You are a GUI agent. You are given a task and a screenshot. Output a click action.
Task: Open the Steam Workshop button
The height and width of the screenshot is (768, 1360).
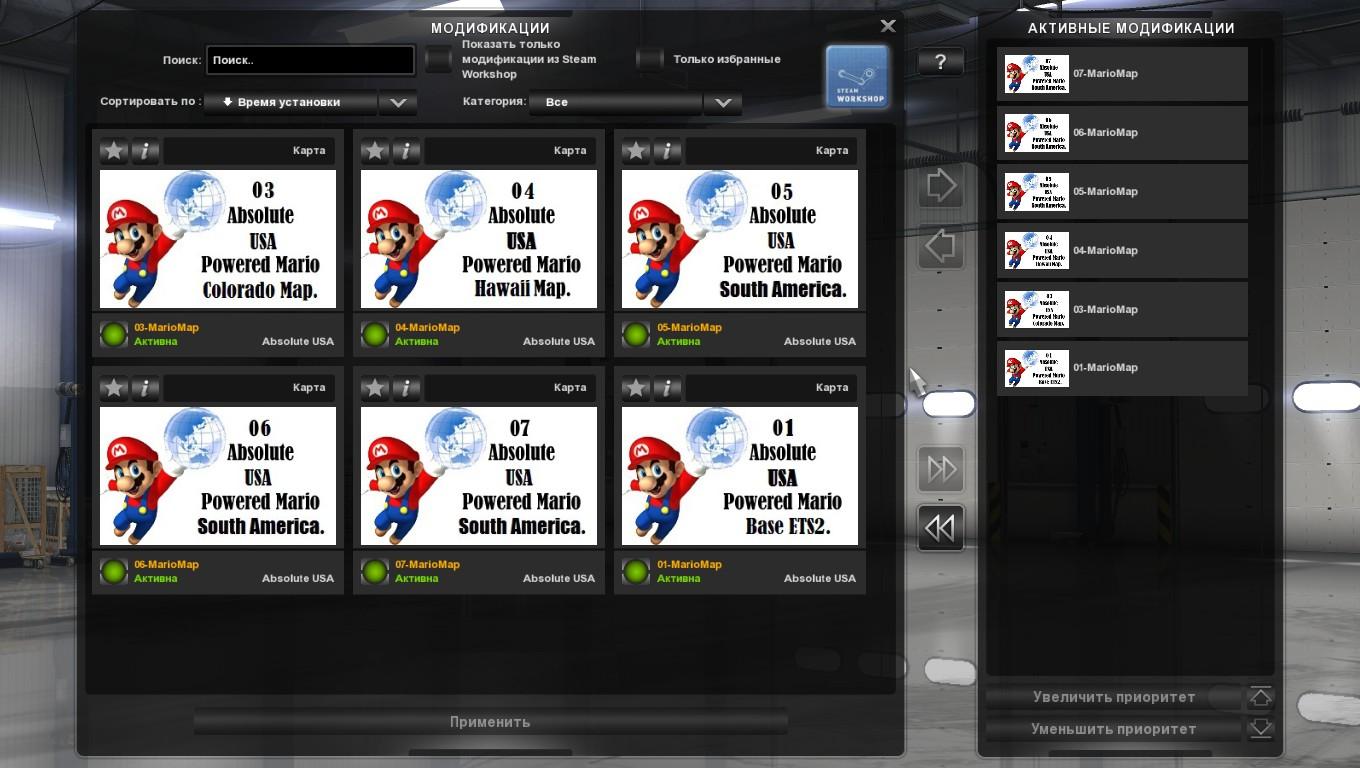coord(857,76)
